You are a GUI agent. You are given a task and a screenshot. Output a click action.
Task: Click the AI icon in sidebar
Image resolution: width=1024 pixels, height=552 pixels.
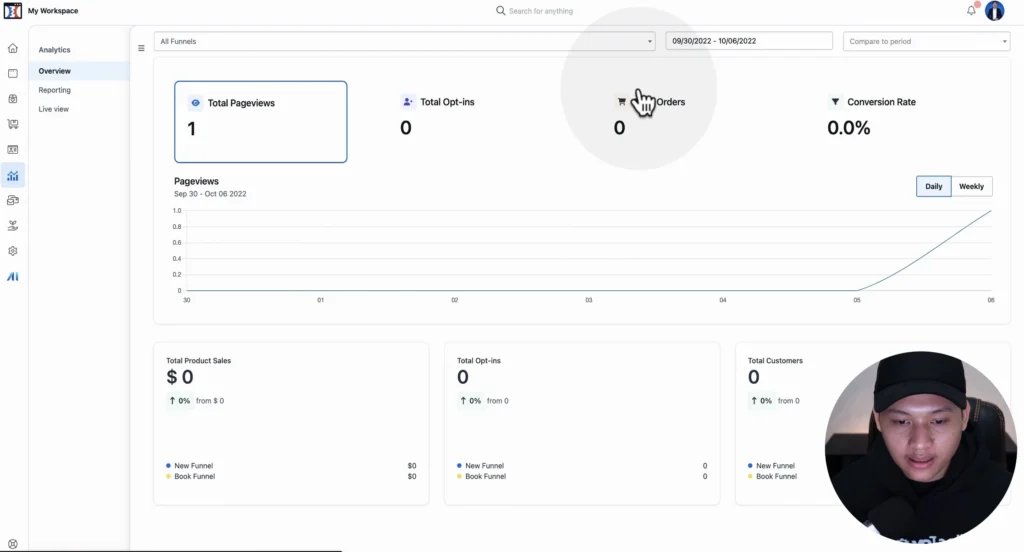tap(13, 277)
